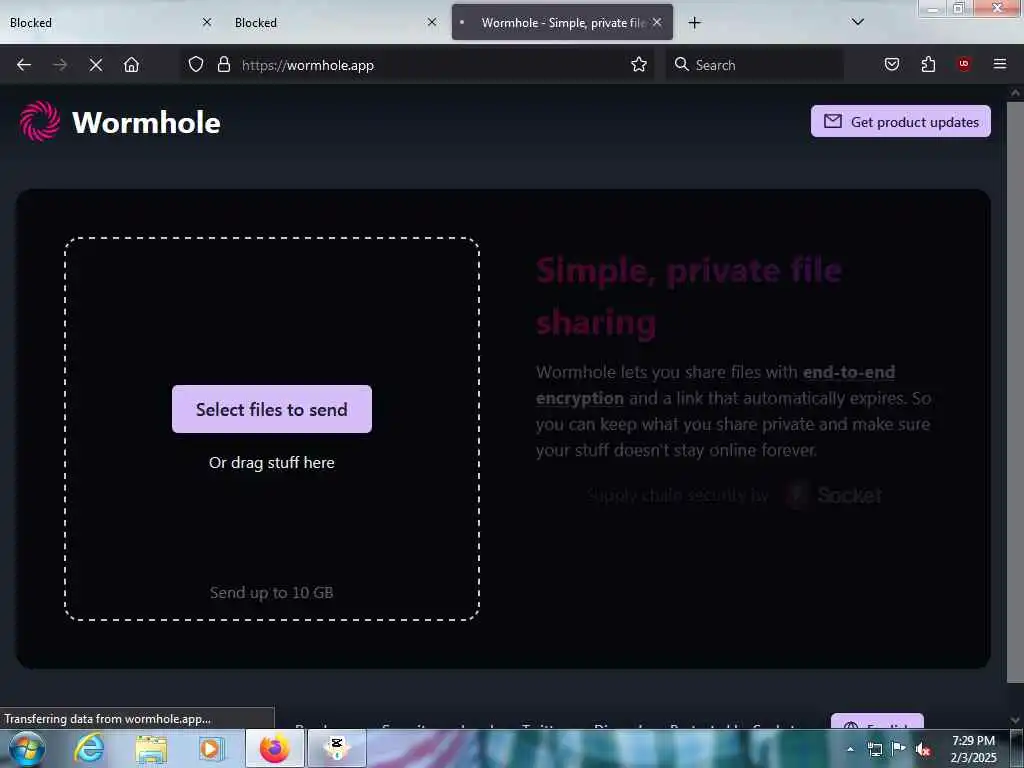
Task: Click the Firefox taskbar icon
Action: point(274,748)
